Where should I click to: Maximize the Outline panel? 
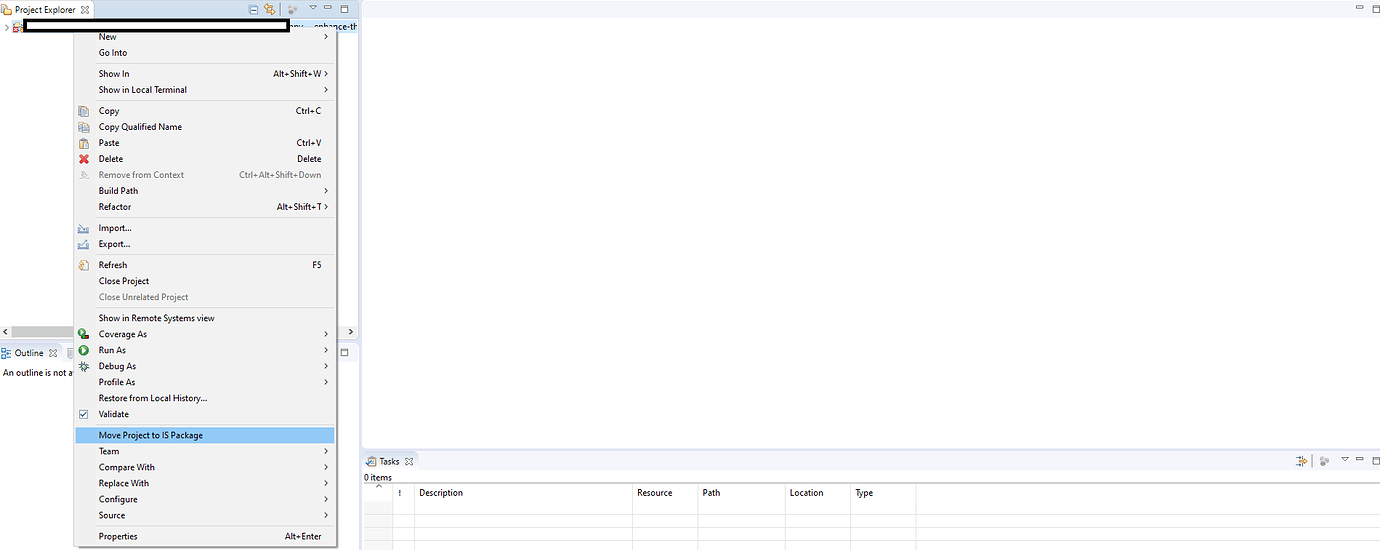point(345,352)
